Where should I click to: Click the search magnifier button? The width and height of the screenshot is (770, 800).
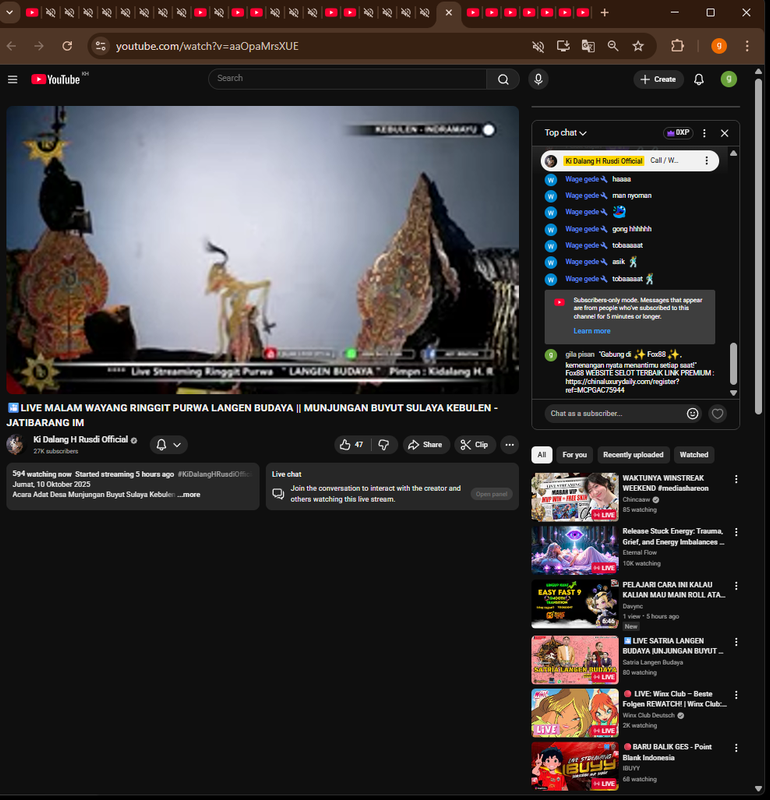503,79
